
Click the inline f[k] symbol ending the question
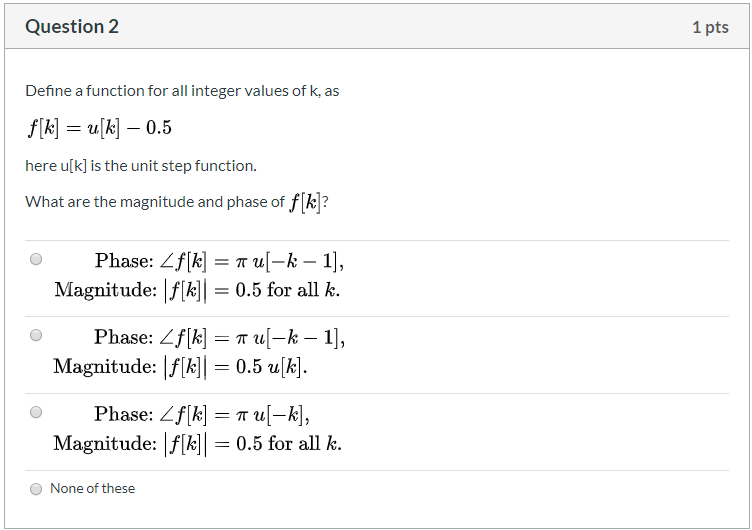pyautogui.click(x=305, y=202)
